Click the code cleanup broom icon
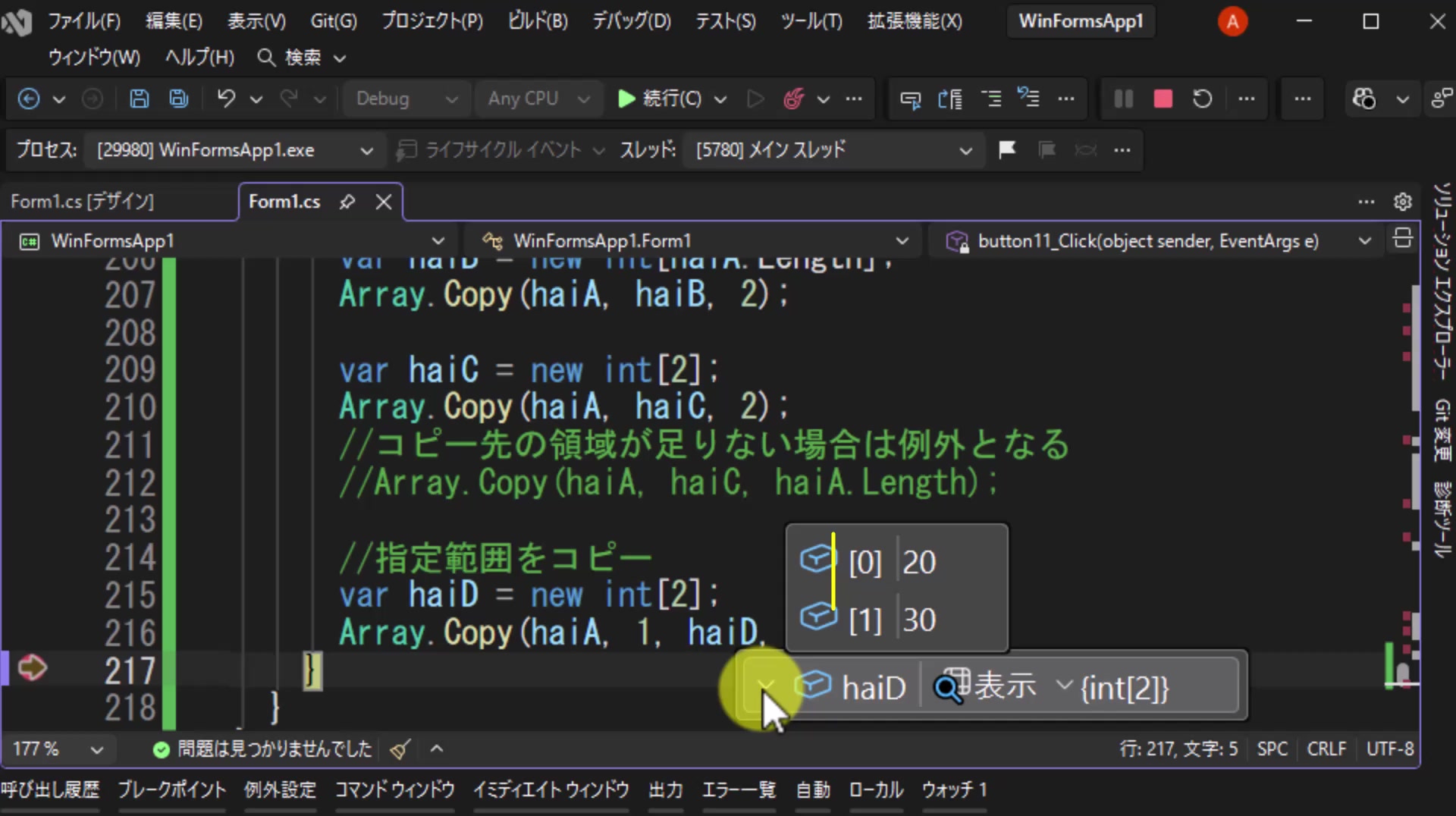 [x=400, y=749]
